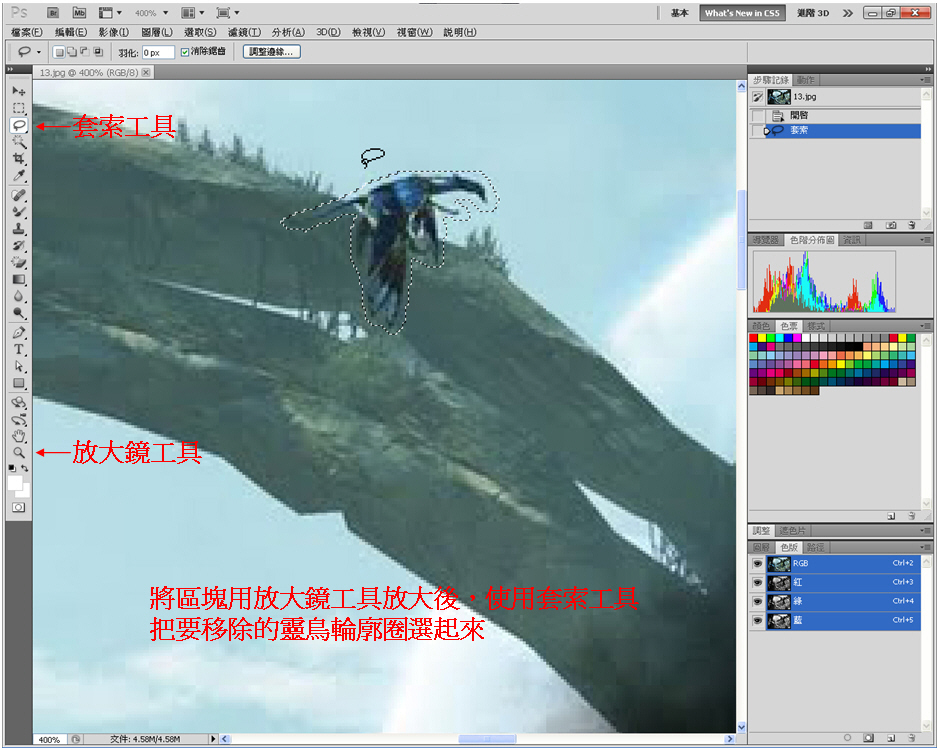Hide the 綠 (Green) channel eye icon
Image resolution: width=938 pixels, height=750 pixels.
click(x=757, y=601)
